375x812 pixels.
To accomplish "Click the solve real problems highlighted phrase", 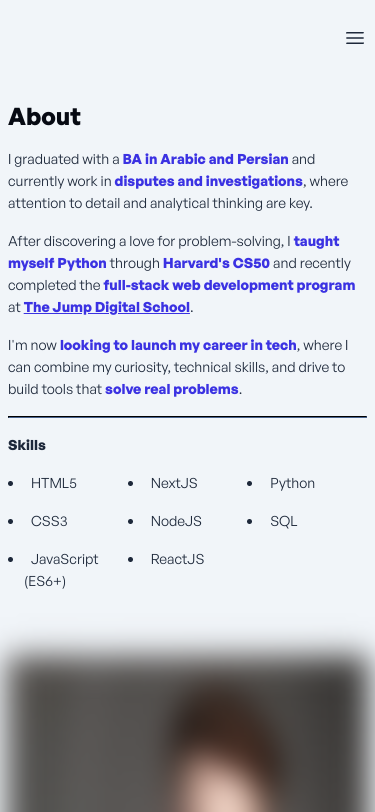I will pyautogui.click(x=171, y=389).
